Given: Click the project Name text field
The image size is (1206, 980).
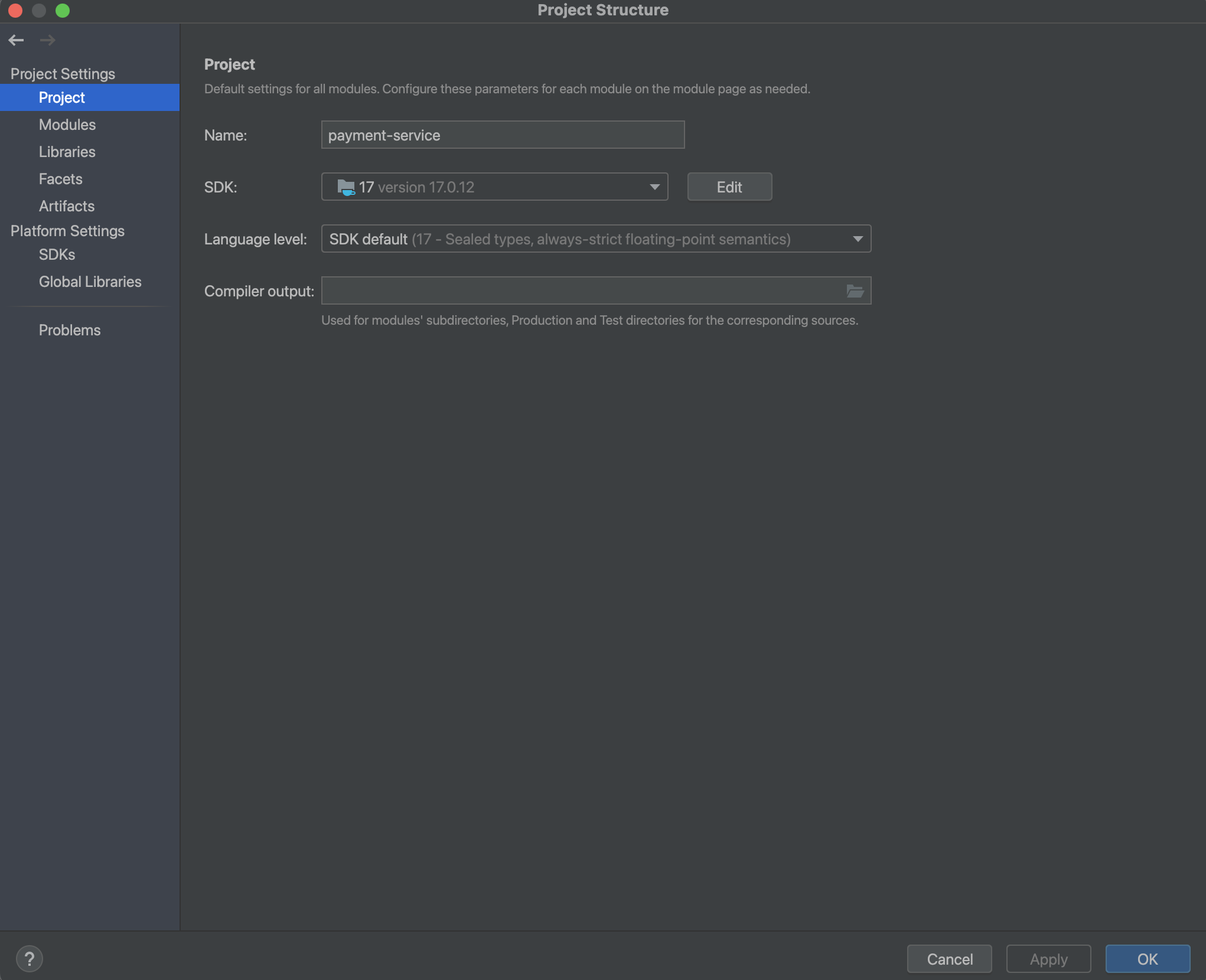Looking at the screenshot, I should (x=503, y=135).
